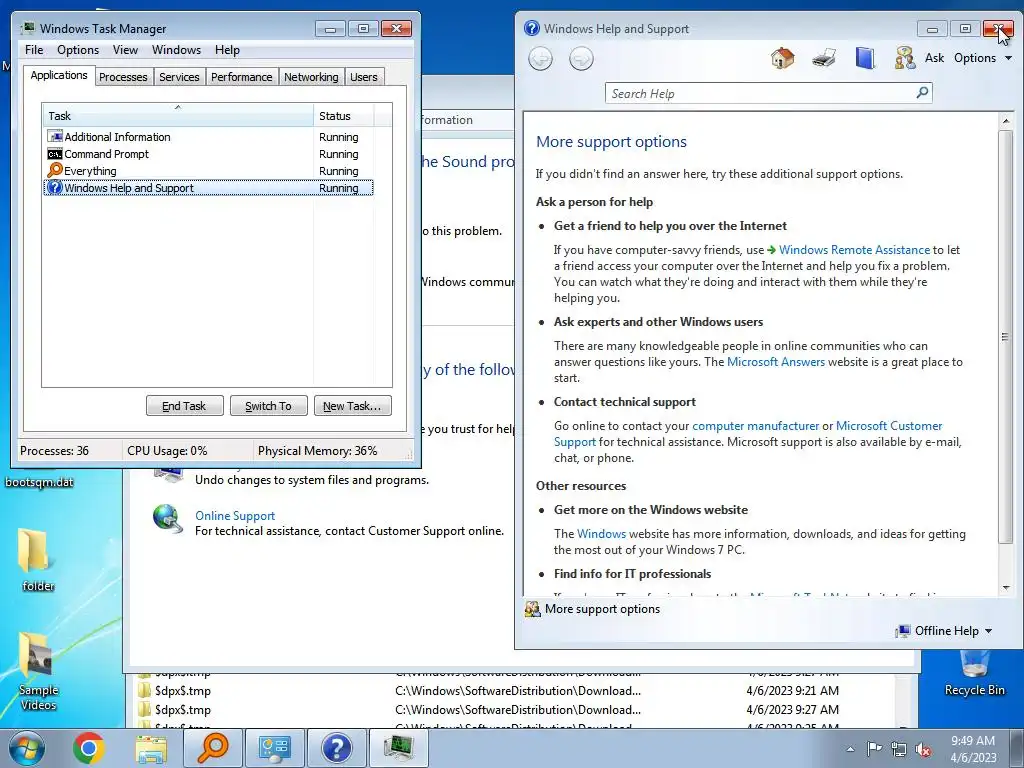
Task: Open Windows Explorer from taskbar
Action: click(151, 748)
